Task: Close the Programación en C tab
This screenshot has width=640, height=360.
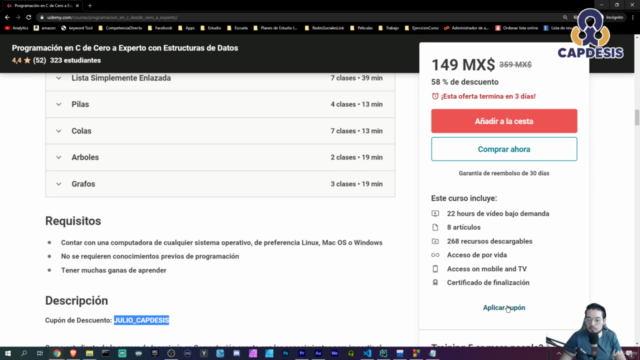Action: (x=77, y=6)
